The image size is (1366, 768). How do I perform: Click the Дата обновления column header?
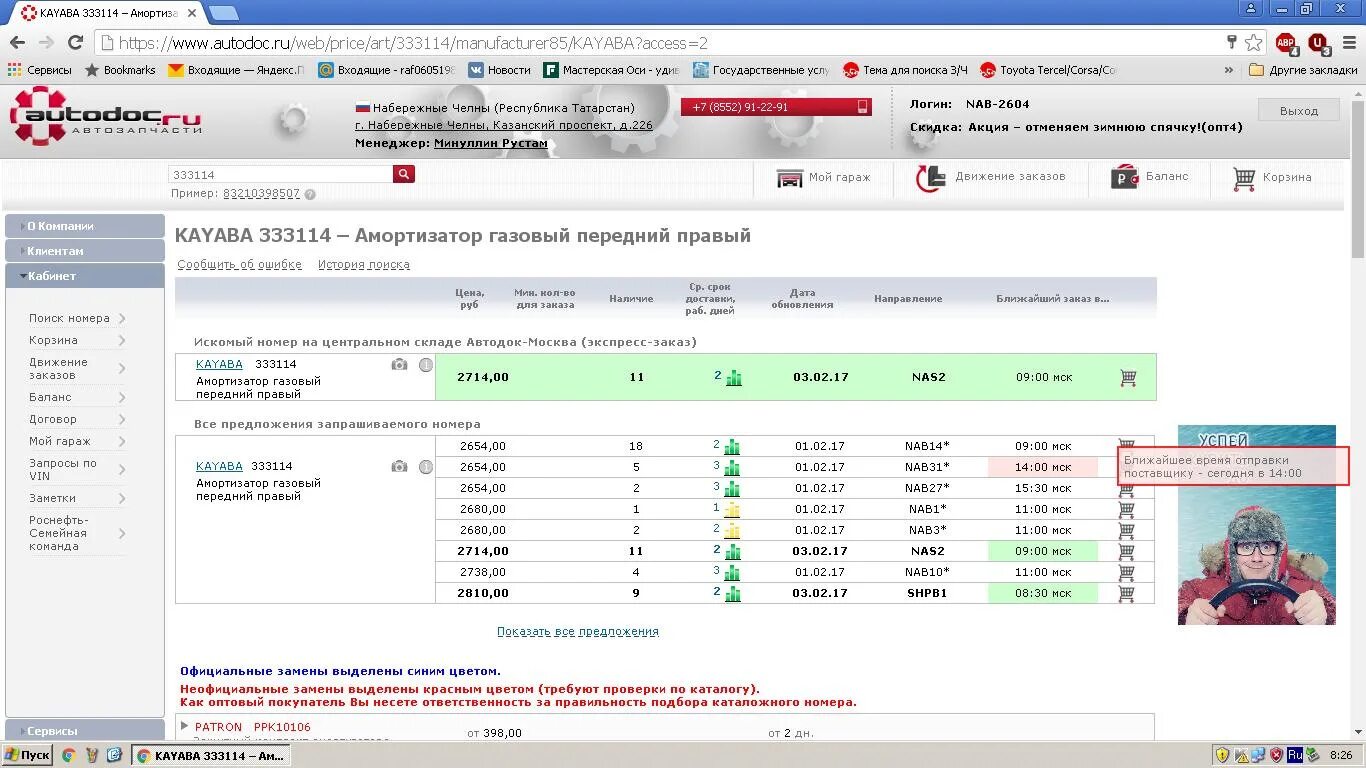coord(802,298)
